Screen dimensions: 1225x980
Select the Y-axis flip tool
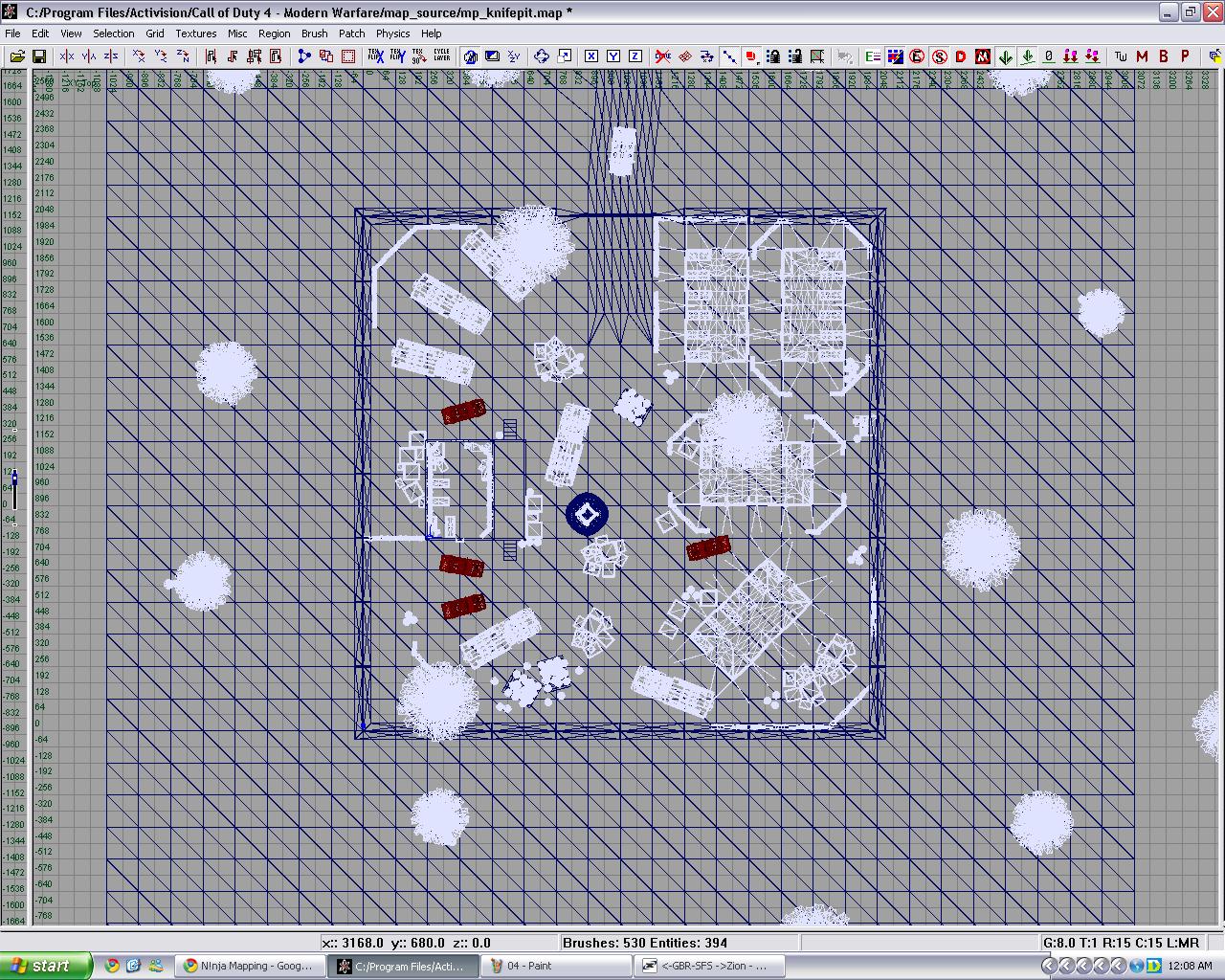click(x=89, y=56)
